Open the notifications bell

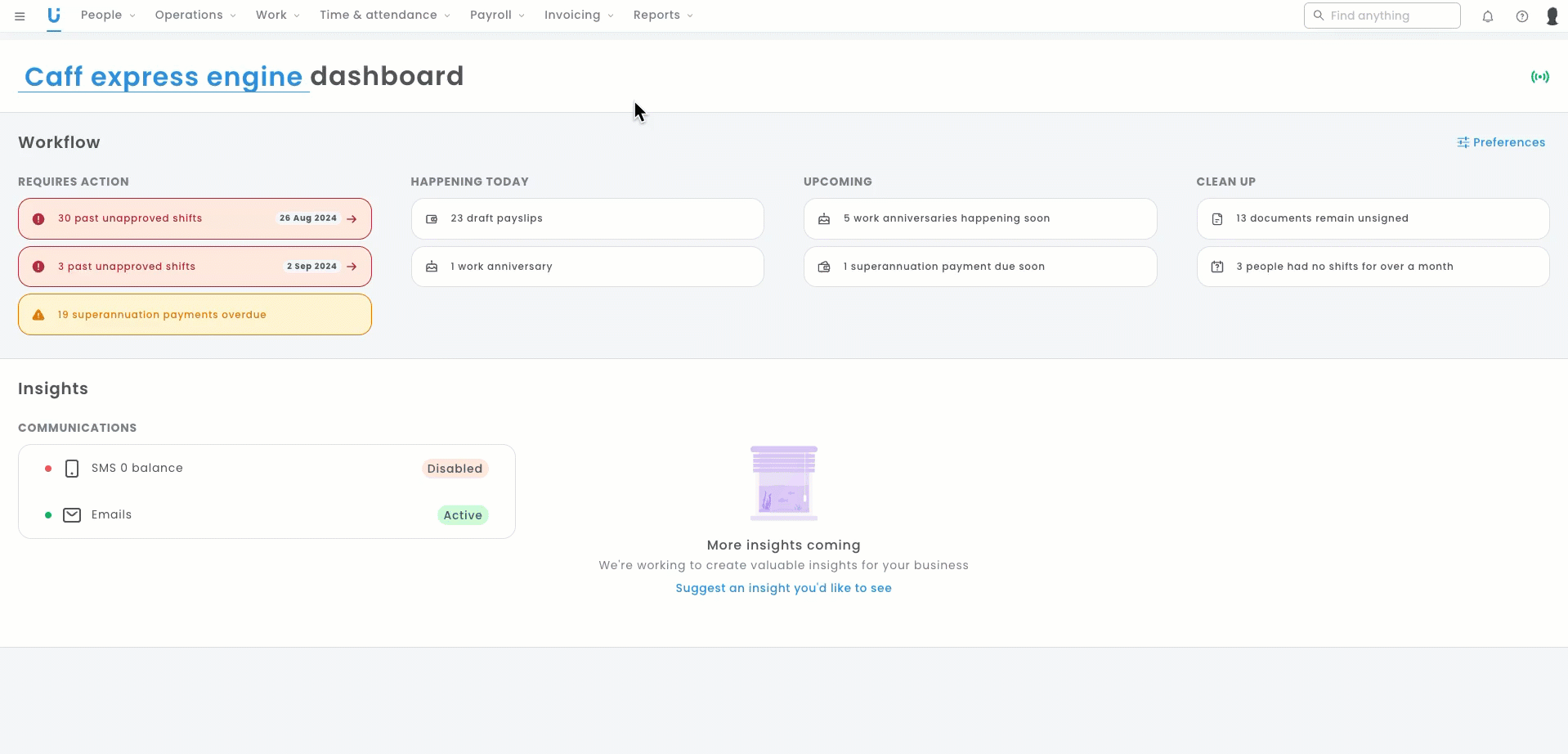coord(1488,16)
